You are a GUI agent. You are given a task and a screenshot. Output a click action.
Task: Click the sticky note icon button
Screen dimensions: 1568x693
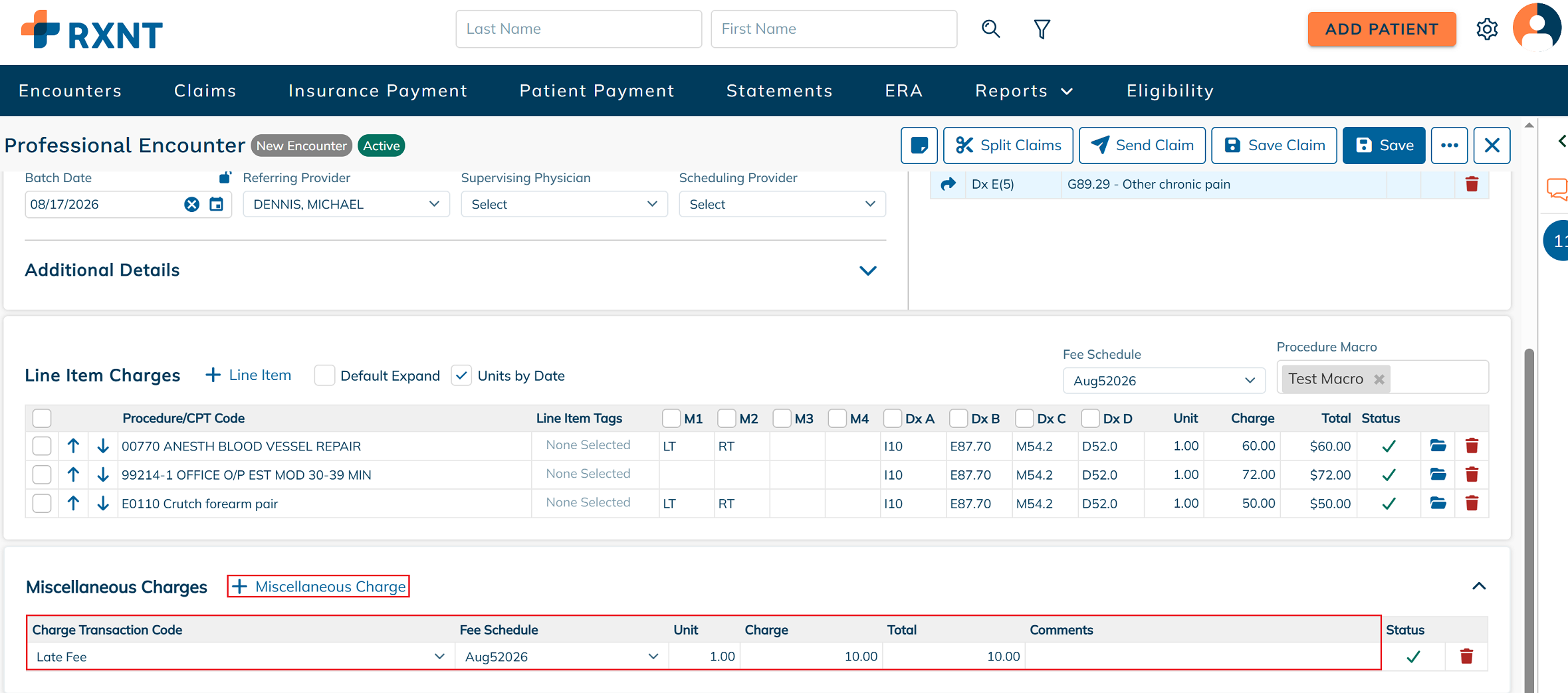point(919,146)
